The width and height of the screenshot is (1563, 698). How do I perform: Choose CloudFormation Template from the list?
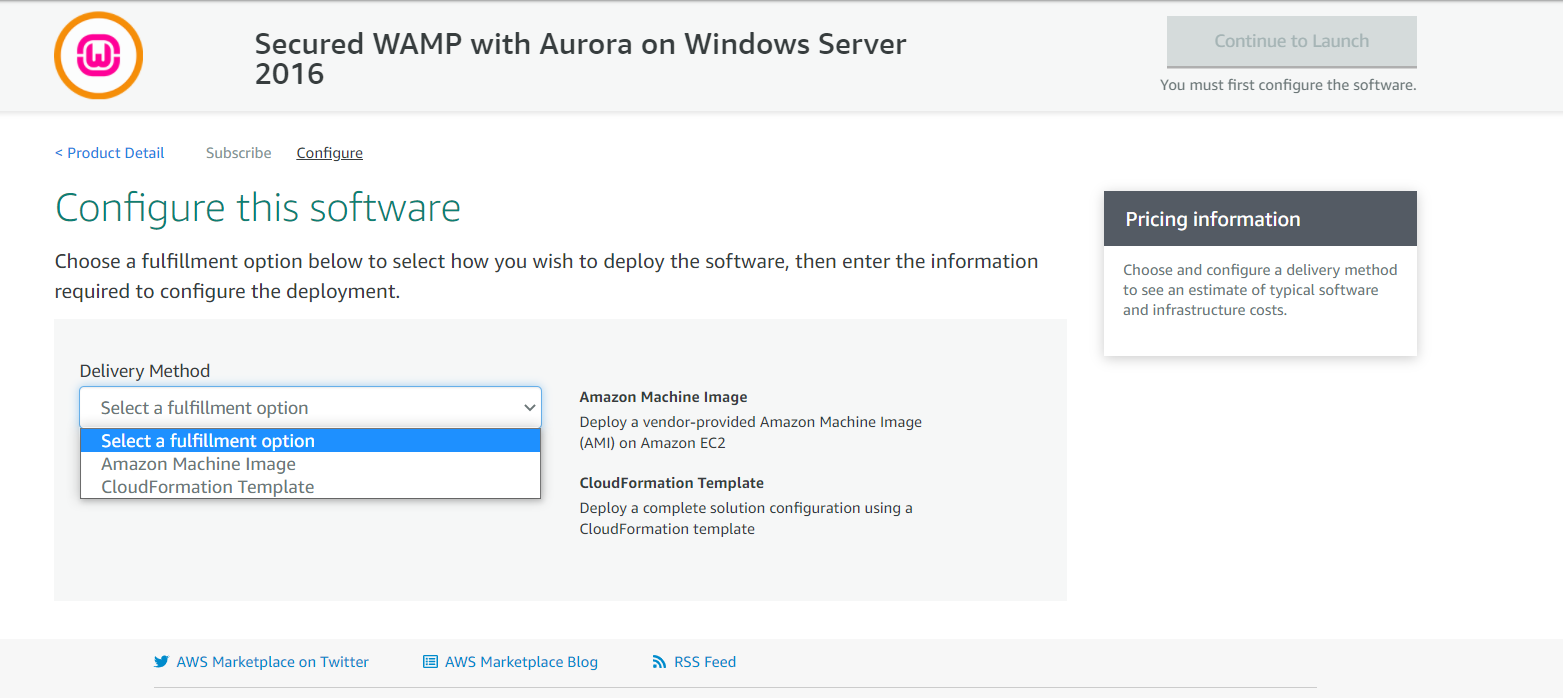pos(310,487)
